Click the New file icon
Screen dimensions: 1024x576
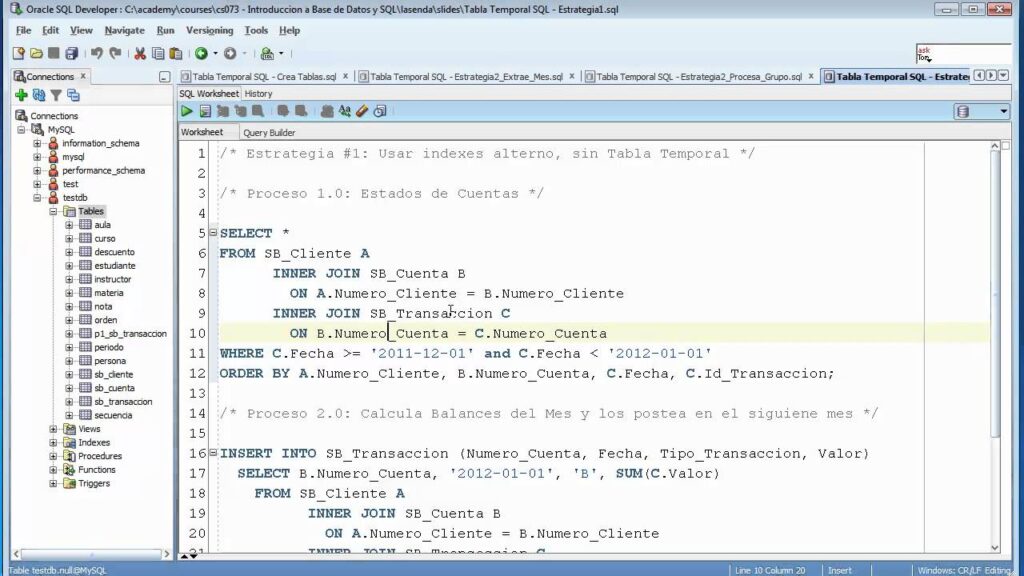18,54
